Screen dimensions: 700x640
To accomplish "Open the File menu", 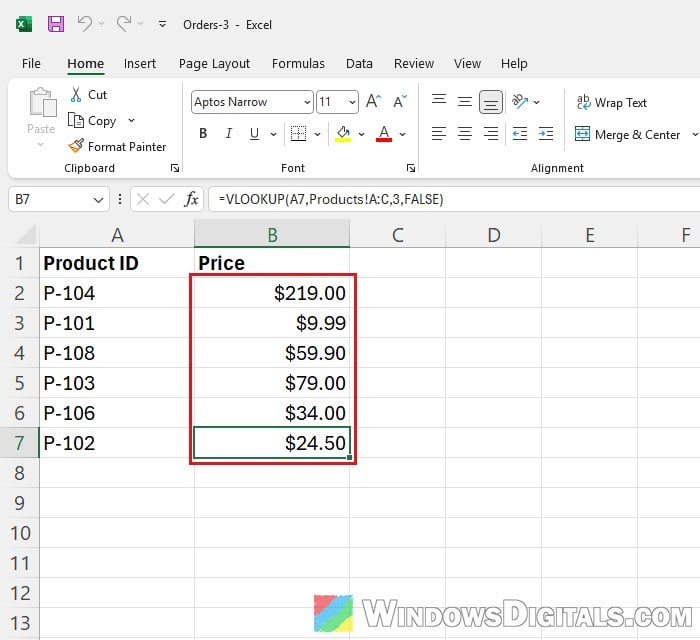I will (x=31, y=64).
